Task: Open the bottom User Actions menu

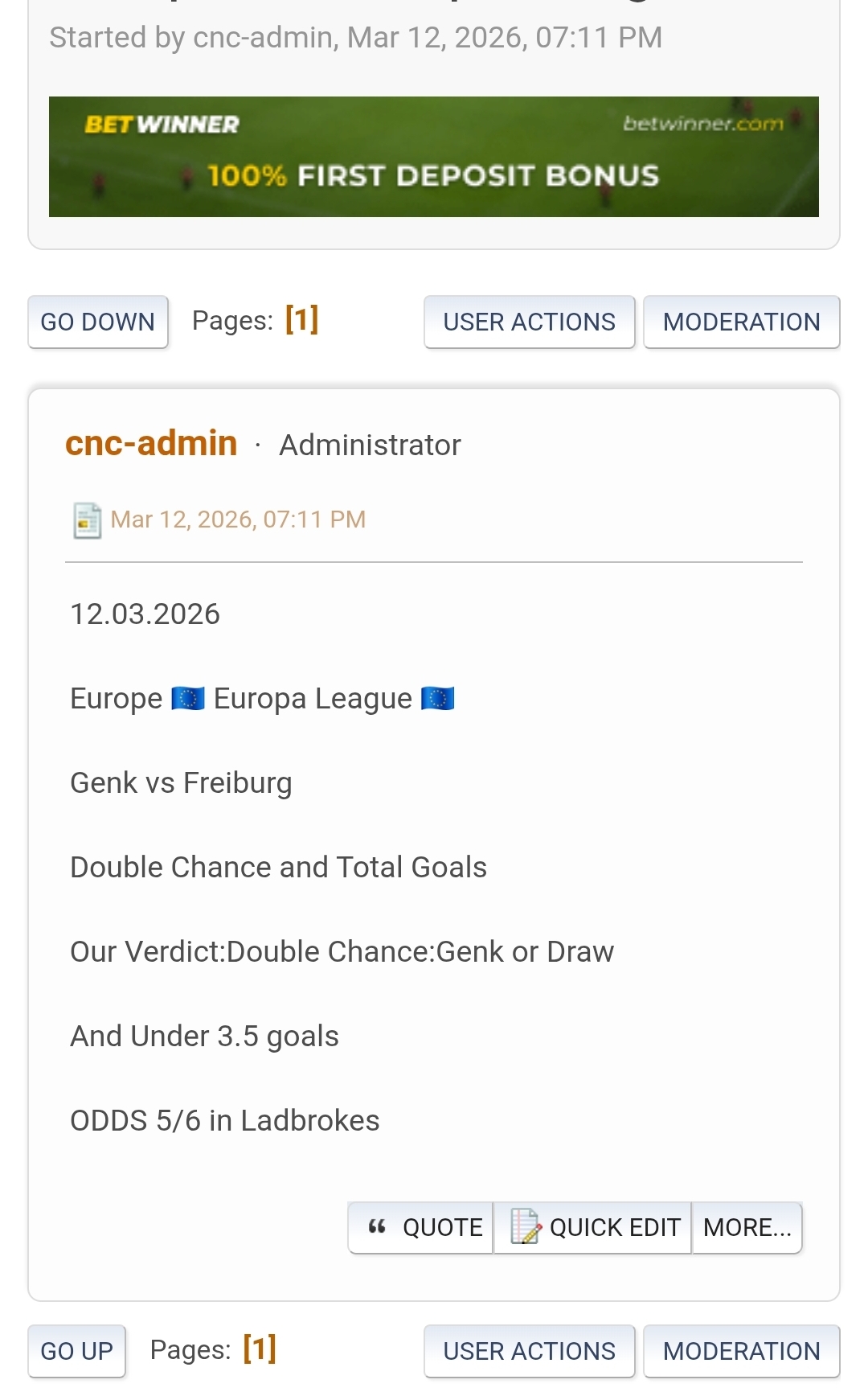Action: pyautogui.click(x=529, y=1351)
